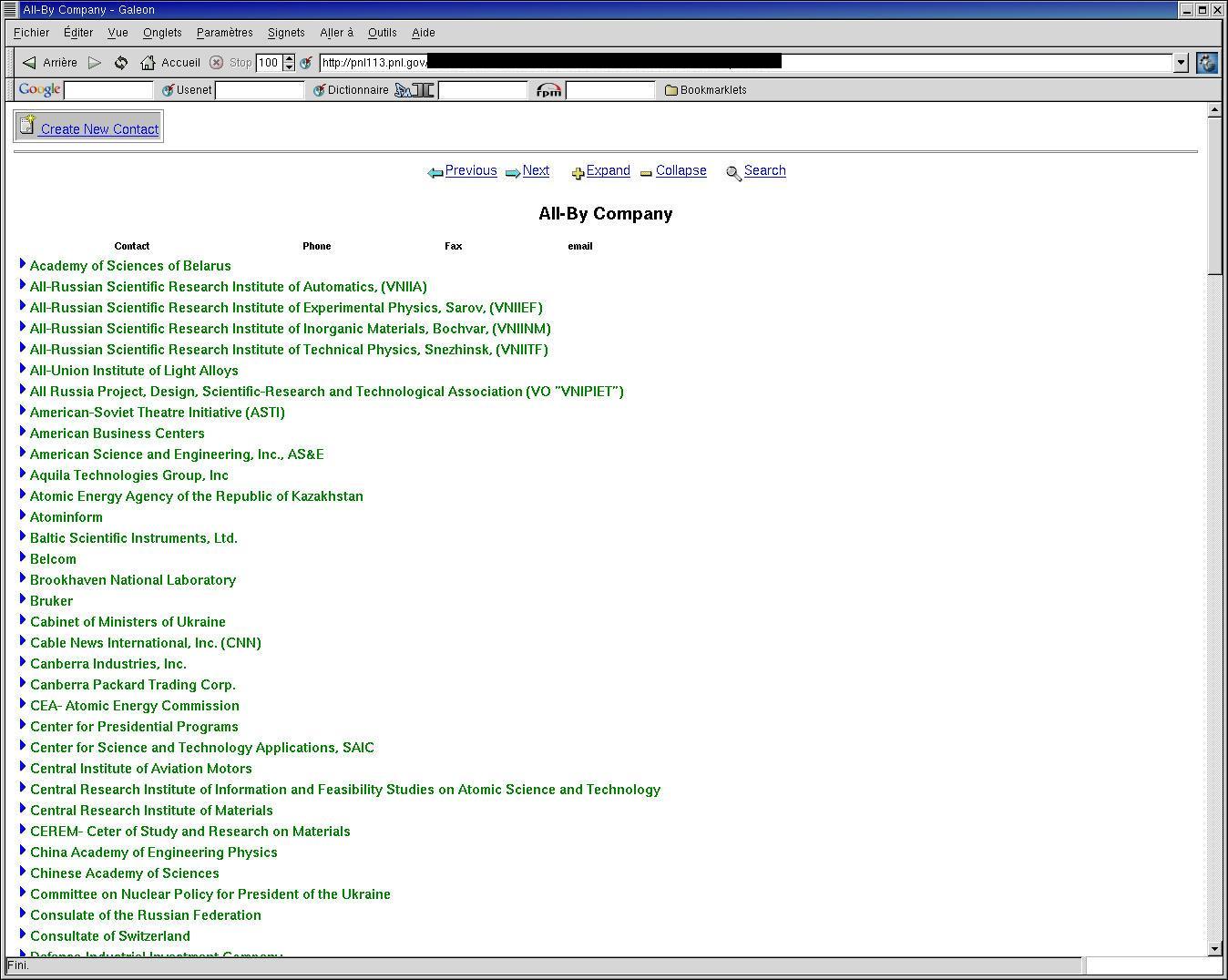Expand Brookhaven National Laboratory triangle
This screenshot has height=980, width=1228.
[x=23, y=577]
